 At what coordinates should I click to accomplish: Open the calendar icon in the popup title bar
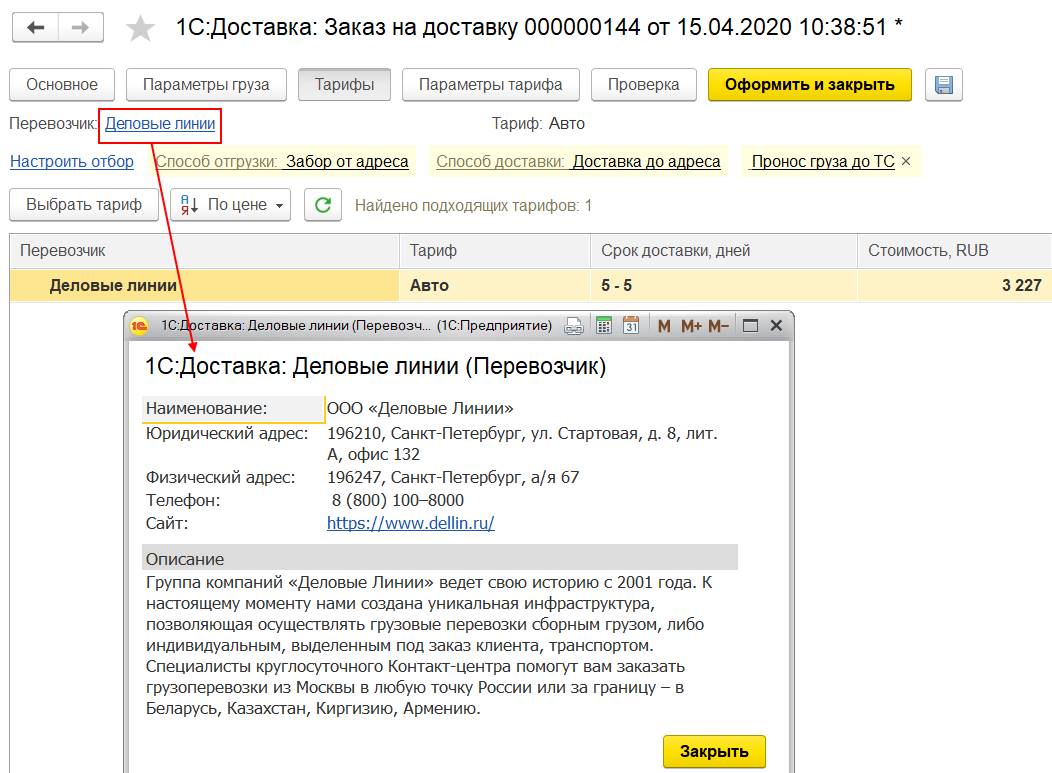[631, 326]
